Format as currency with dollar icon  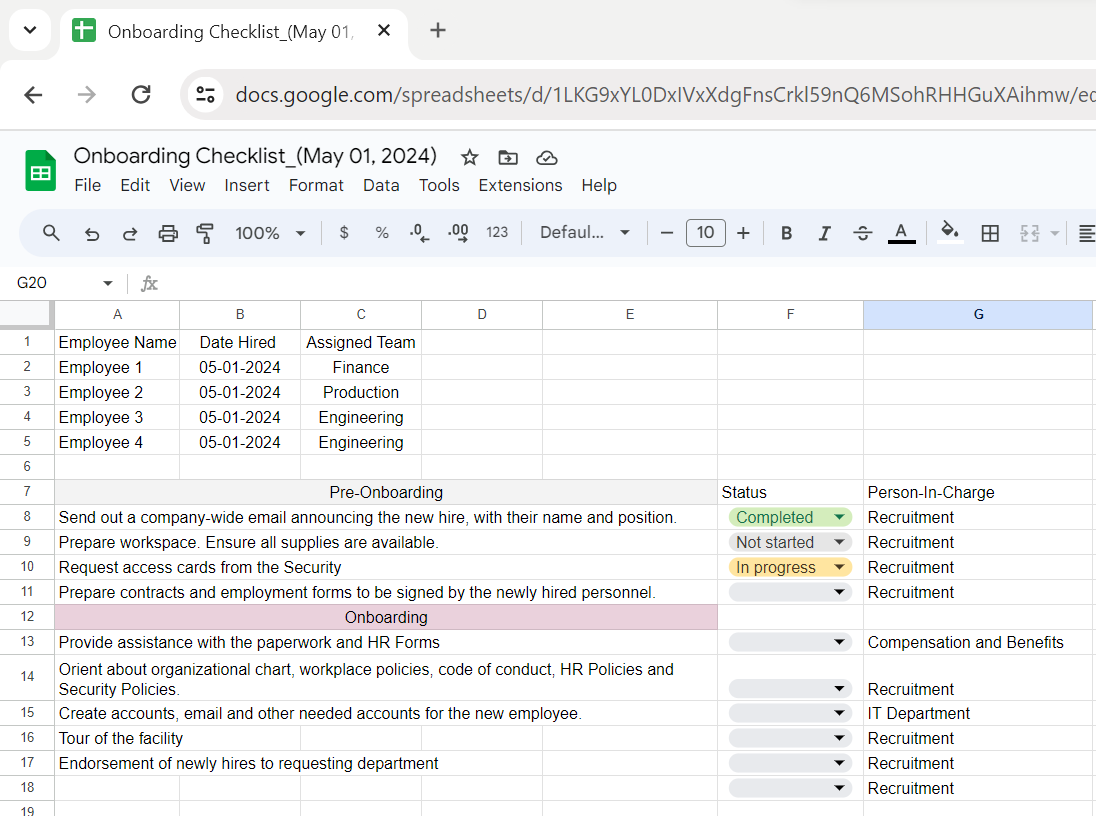coord(344,232)
